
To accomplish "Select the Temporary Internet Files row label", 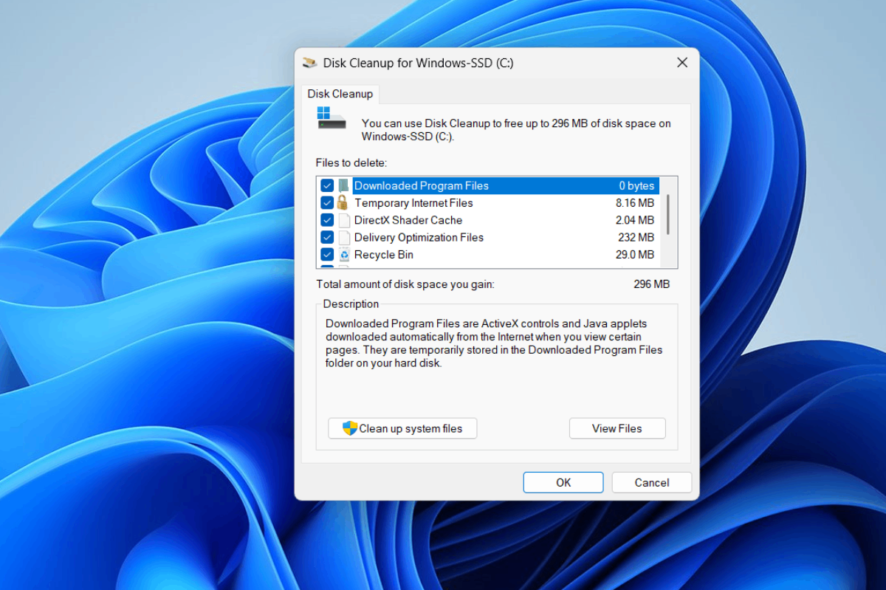I will point(413,203).
